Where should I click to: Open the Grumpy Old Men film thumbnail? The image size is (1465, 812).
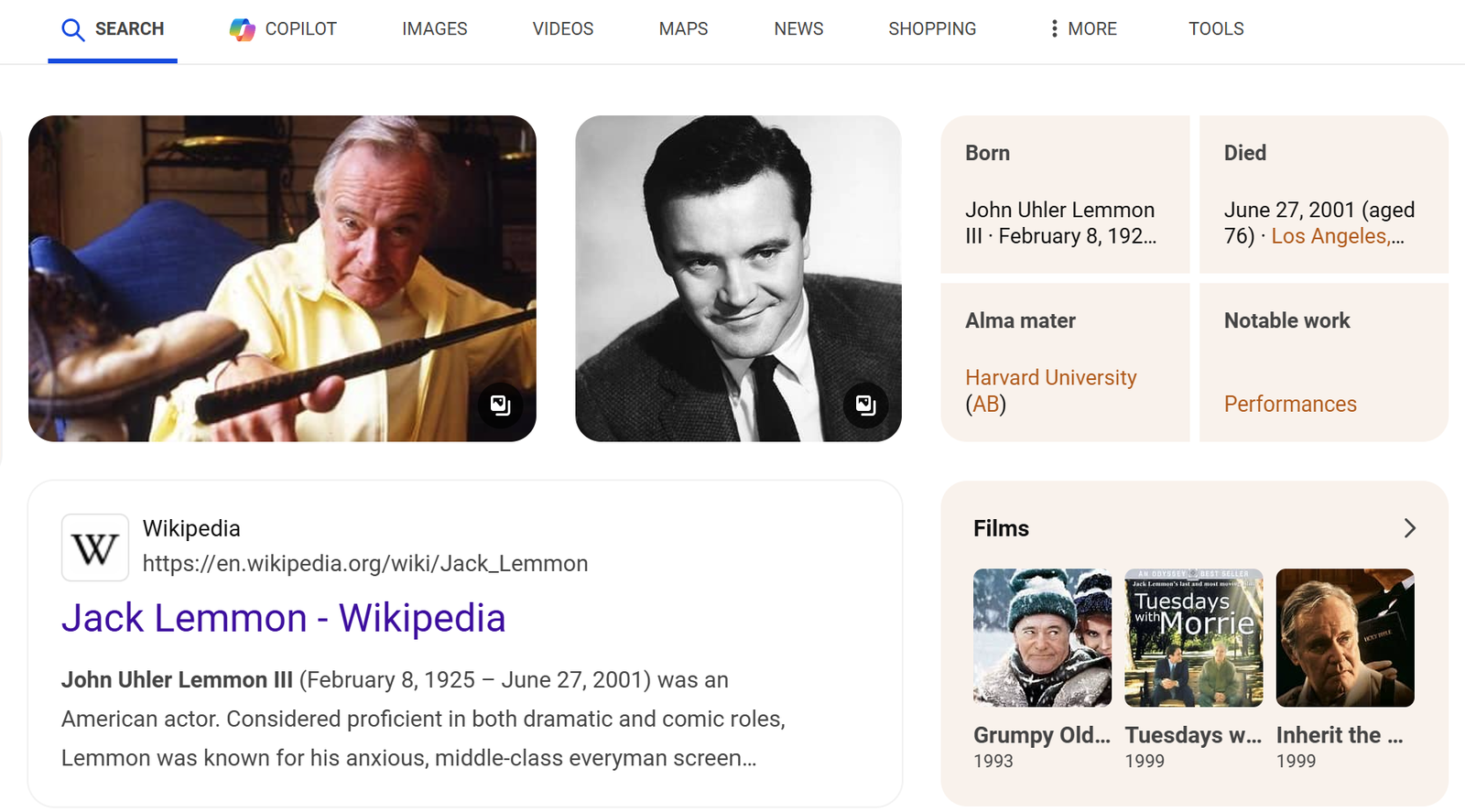(x=1042, y=637)
